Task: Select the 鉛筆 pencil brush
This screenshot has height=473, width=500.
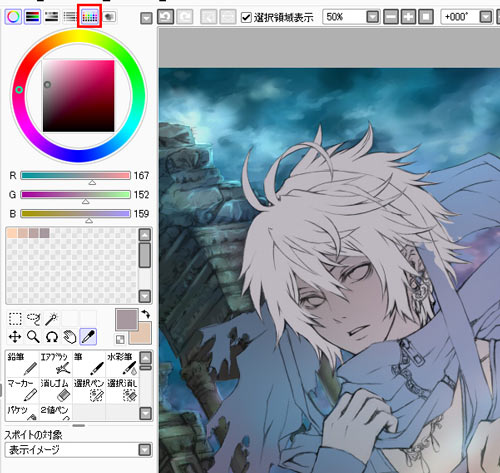Action: pos(23,363)
